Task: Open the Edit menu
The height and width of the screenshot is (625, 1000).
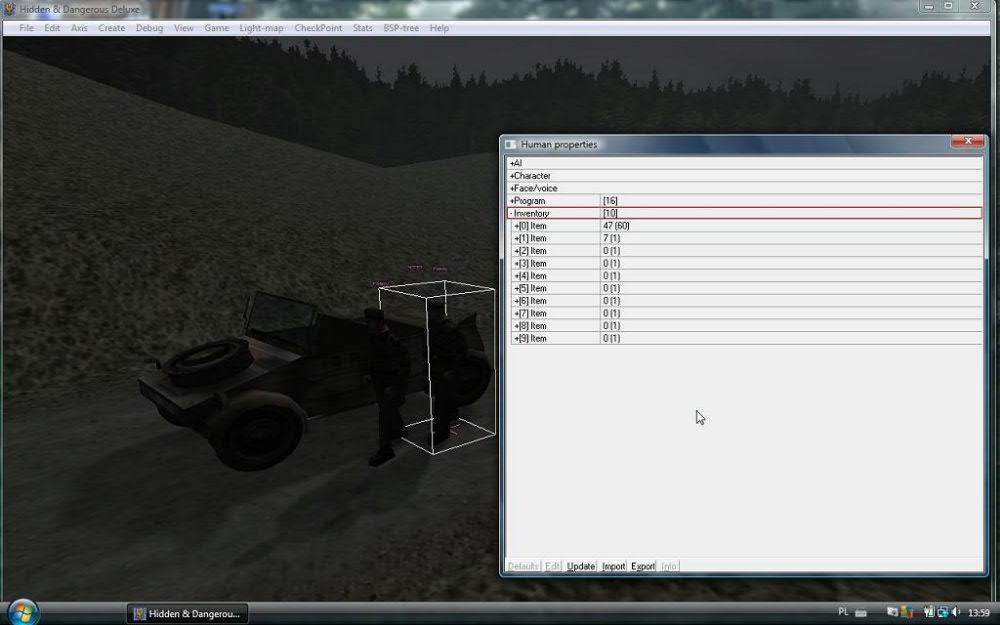Action: 52,28
